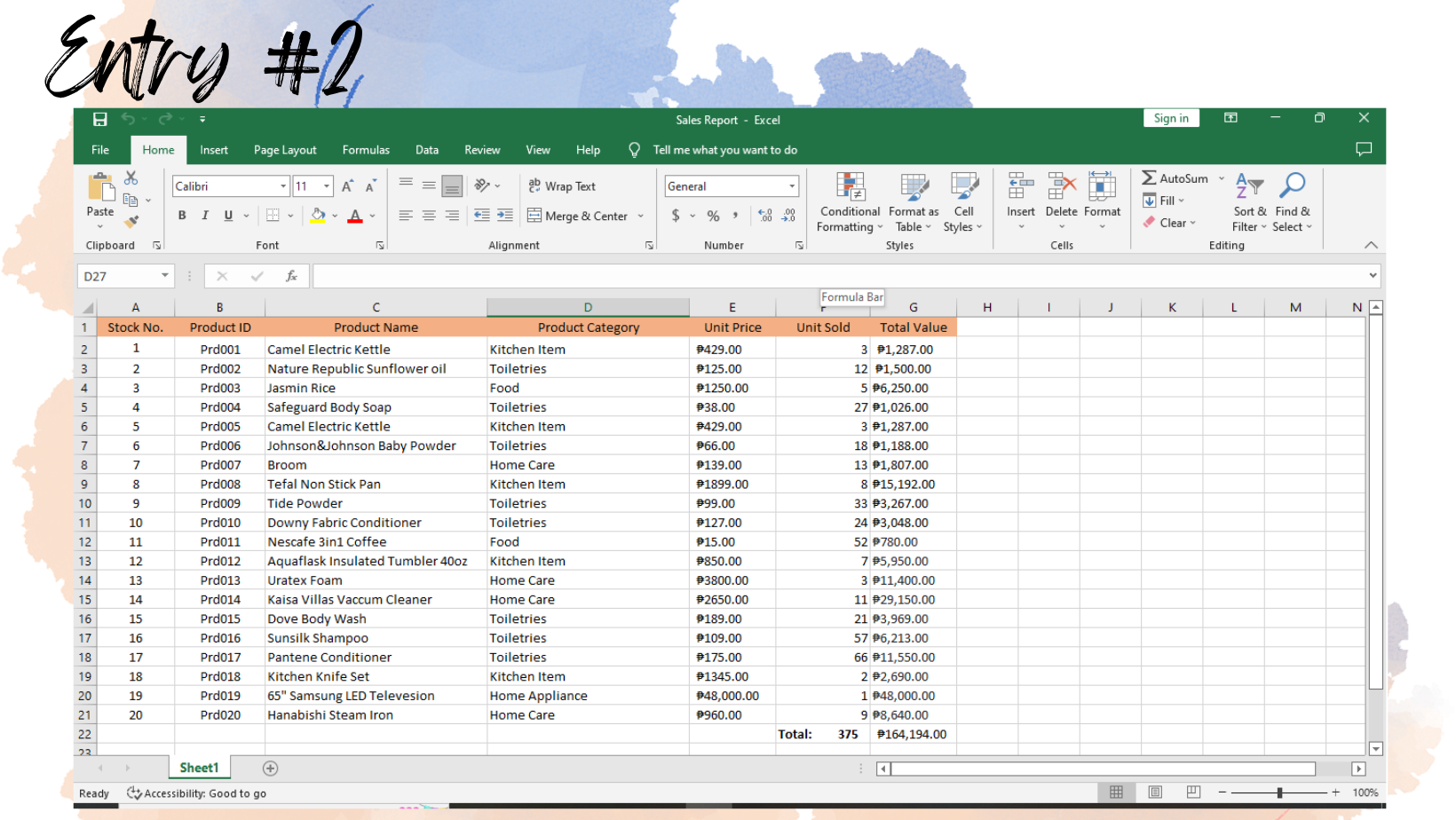Screen dimensions: 1456x820
Task: Open the Borders dropdown arrow
Action: click(x=289, y=216)
